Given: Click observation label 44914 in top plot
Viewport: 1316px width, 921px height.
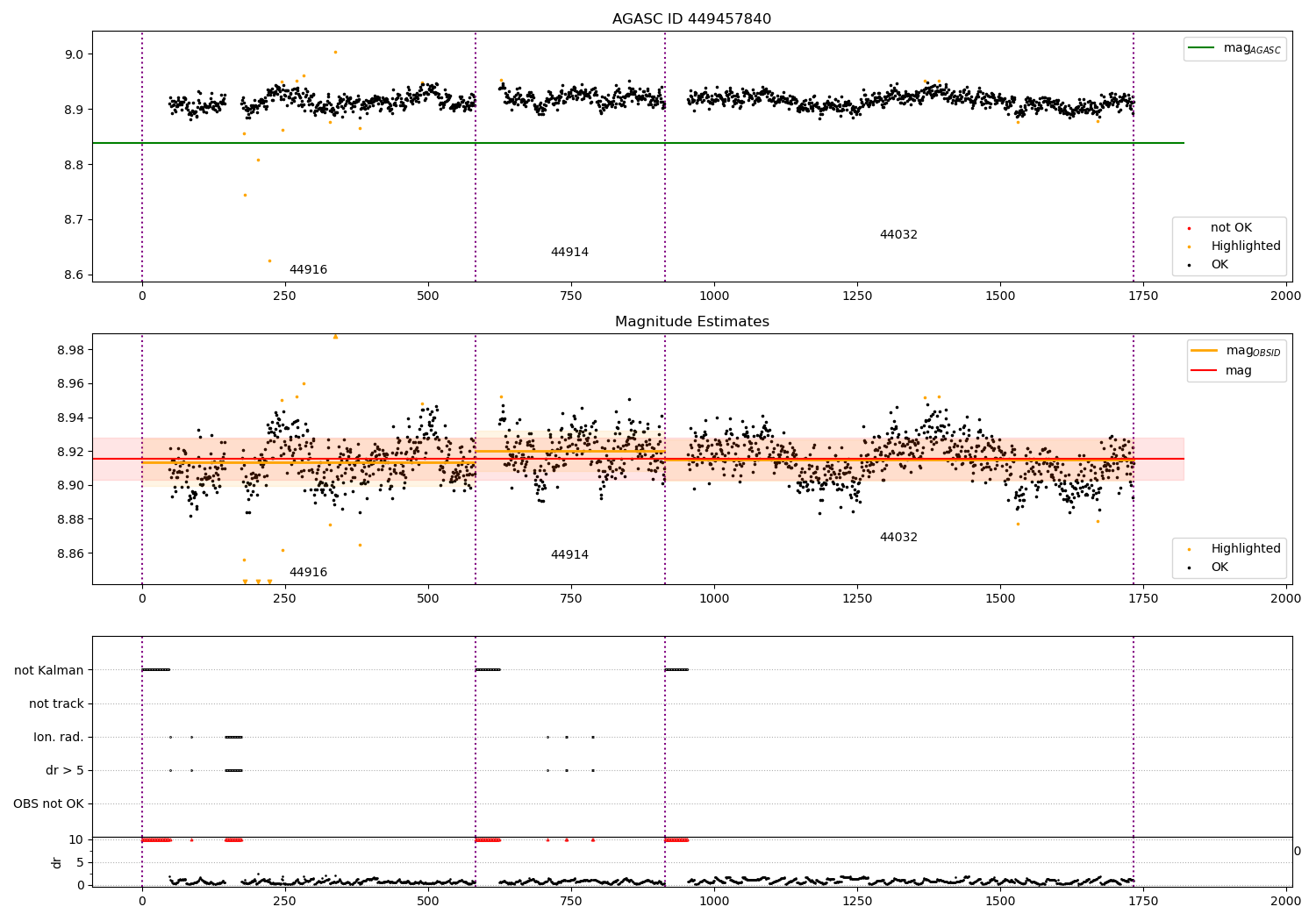Looking at the screenshot, I should [x=569, y=253].
